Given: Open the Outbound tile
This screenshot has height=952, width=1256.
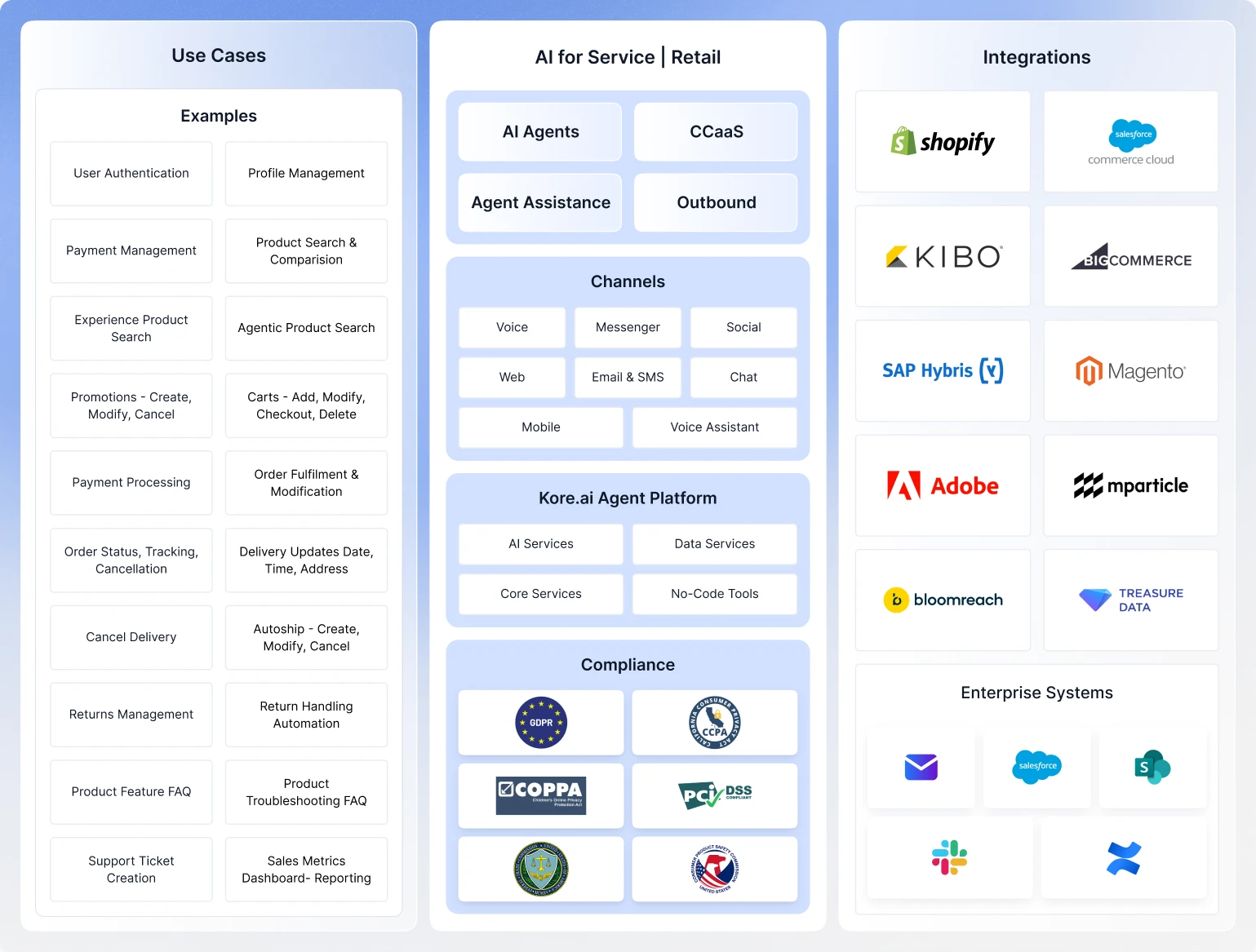Looking at the screenshot, I should (716, 202).
